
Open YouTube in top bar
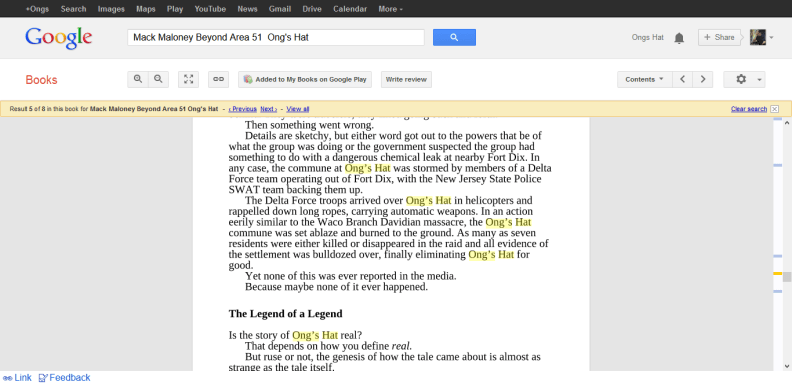tap(210, 9)
